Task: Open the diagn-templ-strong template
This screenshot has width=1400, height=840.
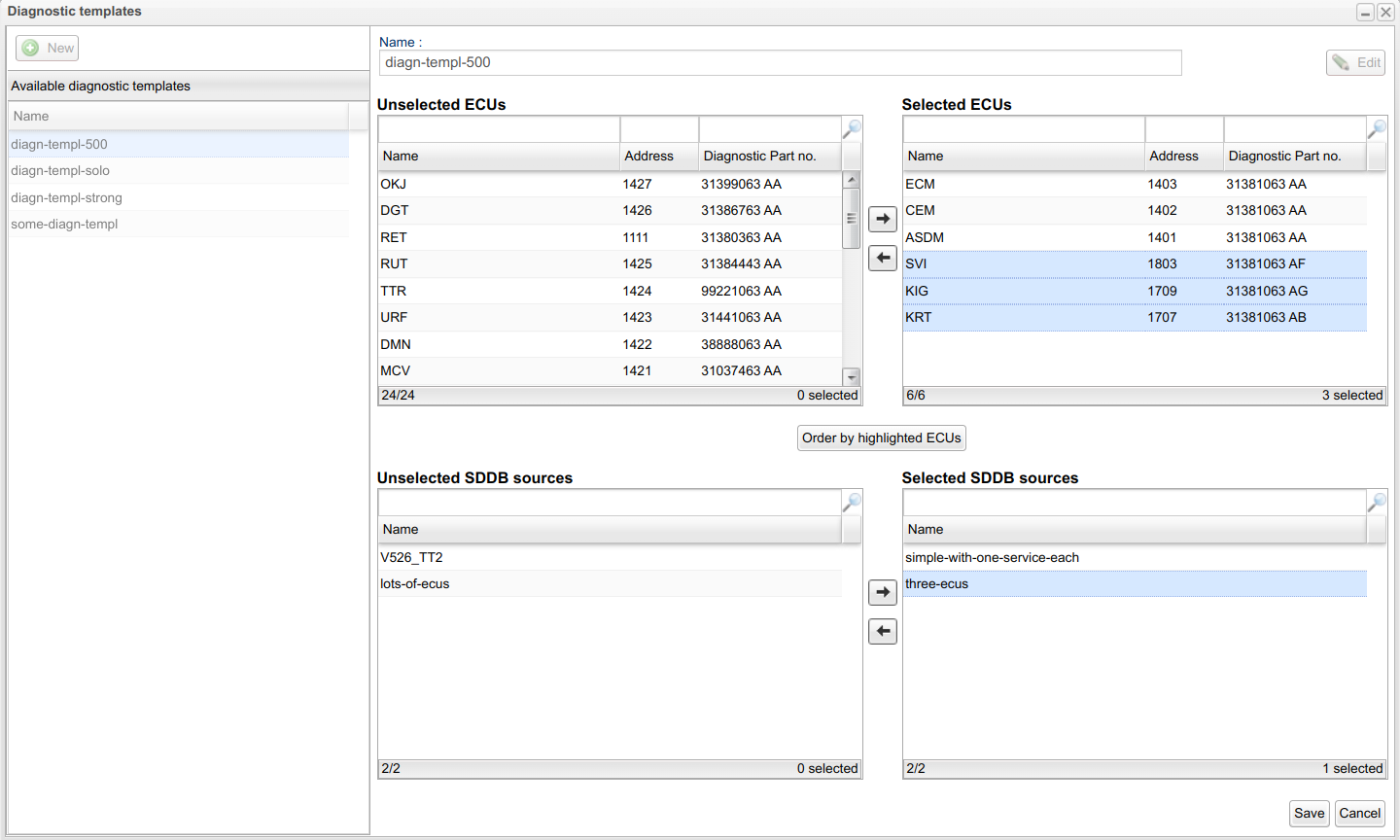Action: (x=66, y=197)
